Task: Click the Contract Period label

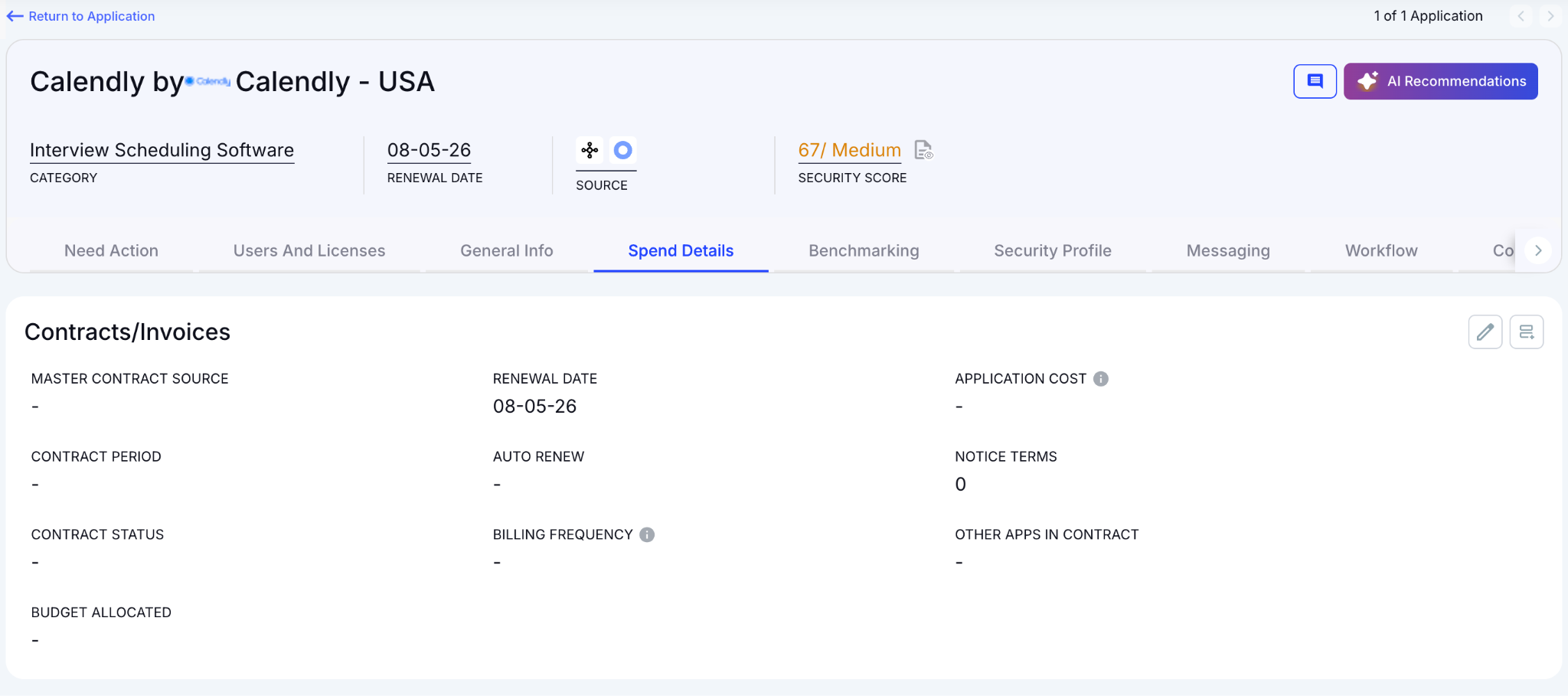Action: (x=96, y=456)
